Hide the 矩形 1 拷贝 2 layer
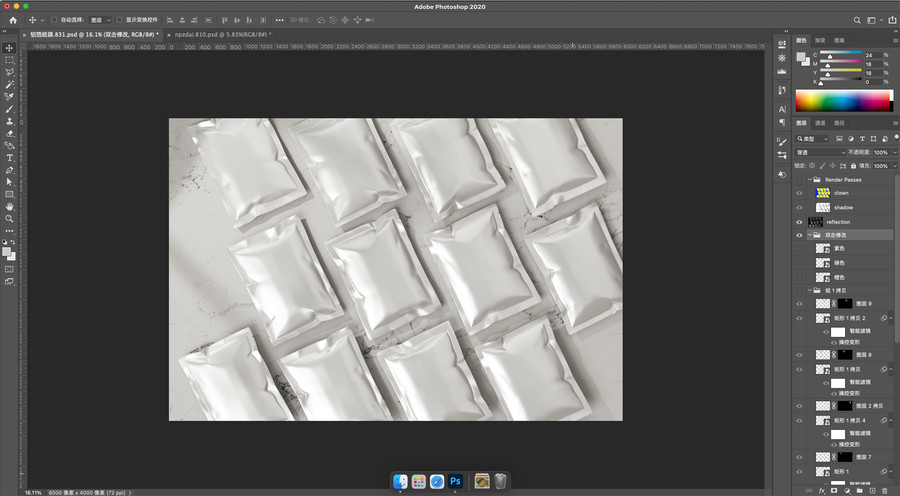Screen dimensions: 900x496 [x=799, y=318]
